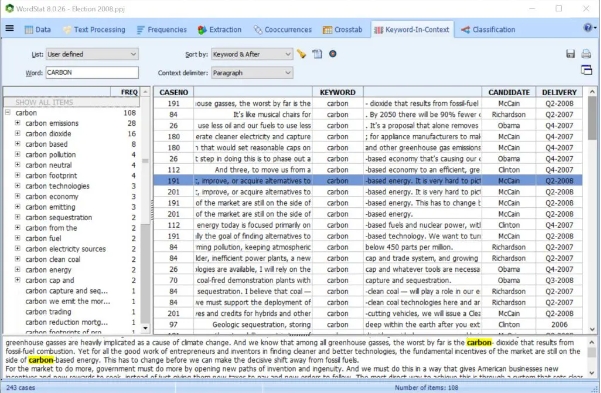Select row 'capture and sequestration.' by Obama
The width and height of the screenshot is (601, 393).
point(368,280)
